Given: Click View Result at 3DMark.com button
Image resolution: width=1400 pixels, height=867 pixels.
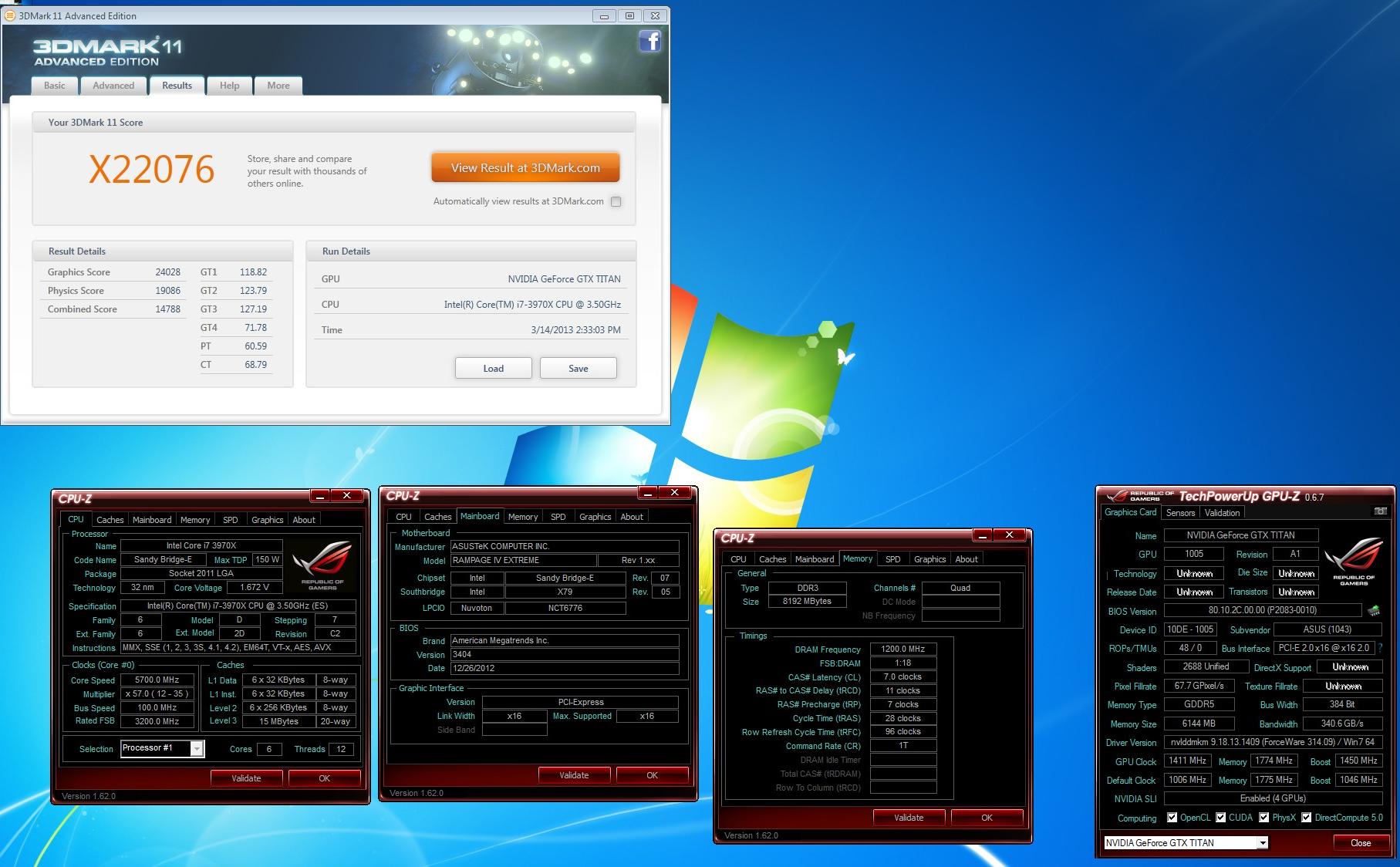Looking at the screenshot, I should click(x=525, y=167).
